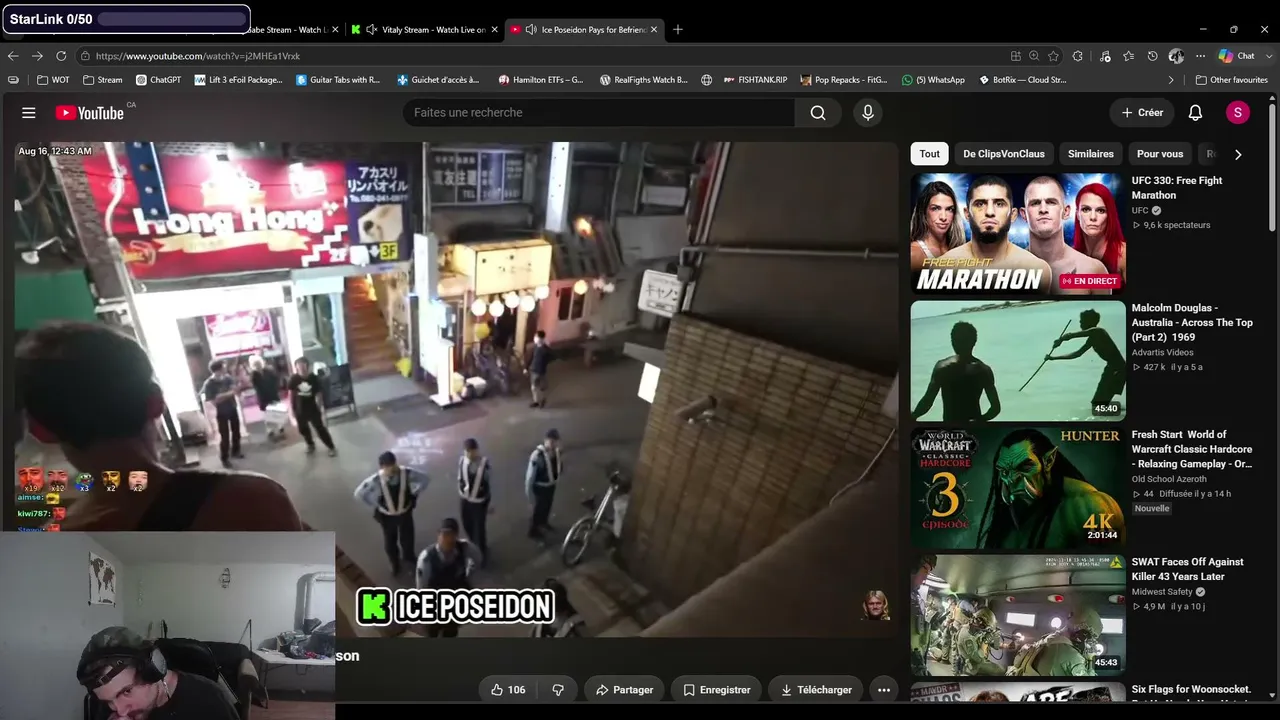Add this page to favourites star
This screenshot has width=1280, height=720.
tap(1053, 56)
